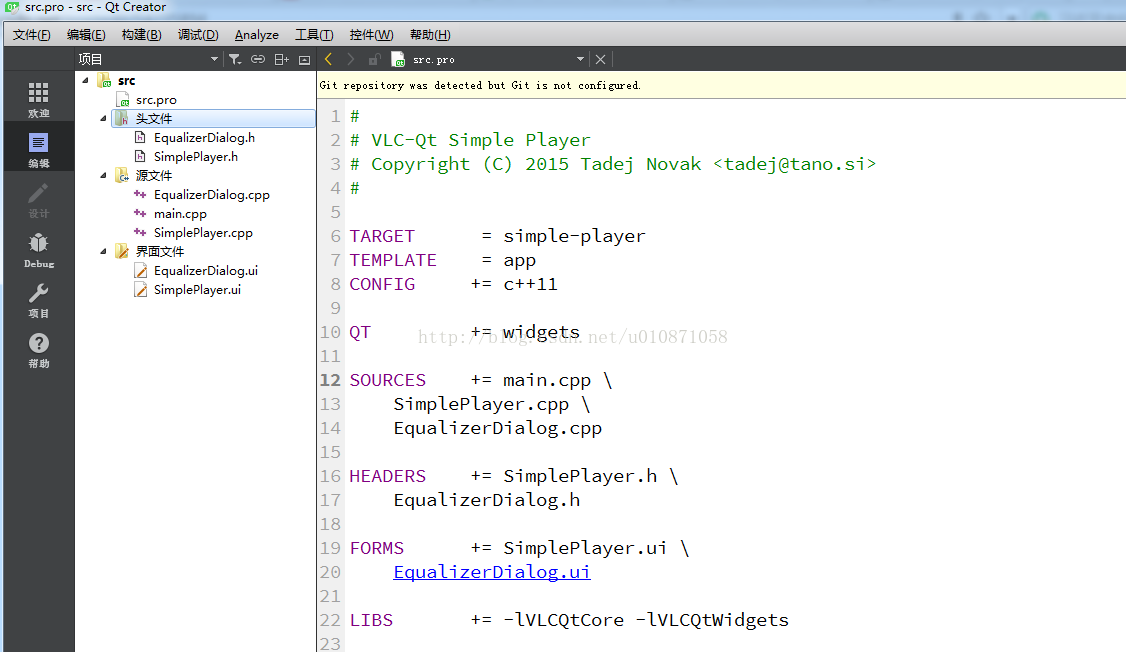
Task: Open the Design mode pencil icon
Action: 38,192
